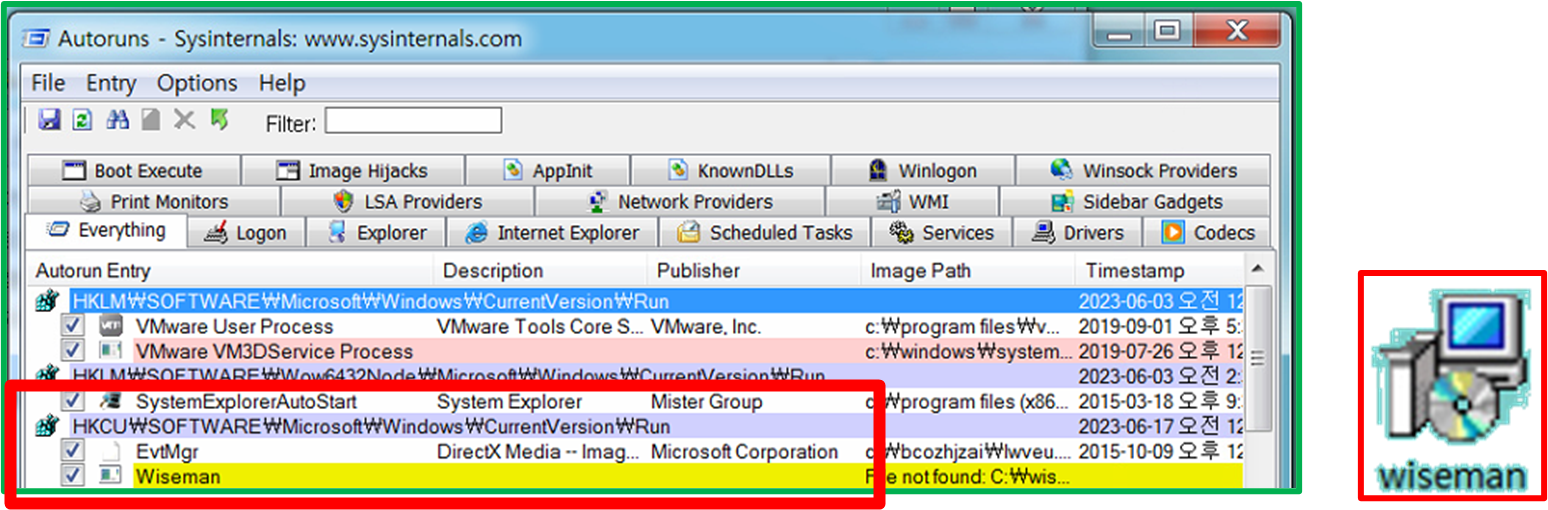
Task: Open the Options menu
Action: pyautogui.click(x=197, y=83)
